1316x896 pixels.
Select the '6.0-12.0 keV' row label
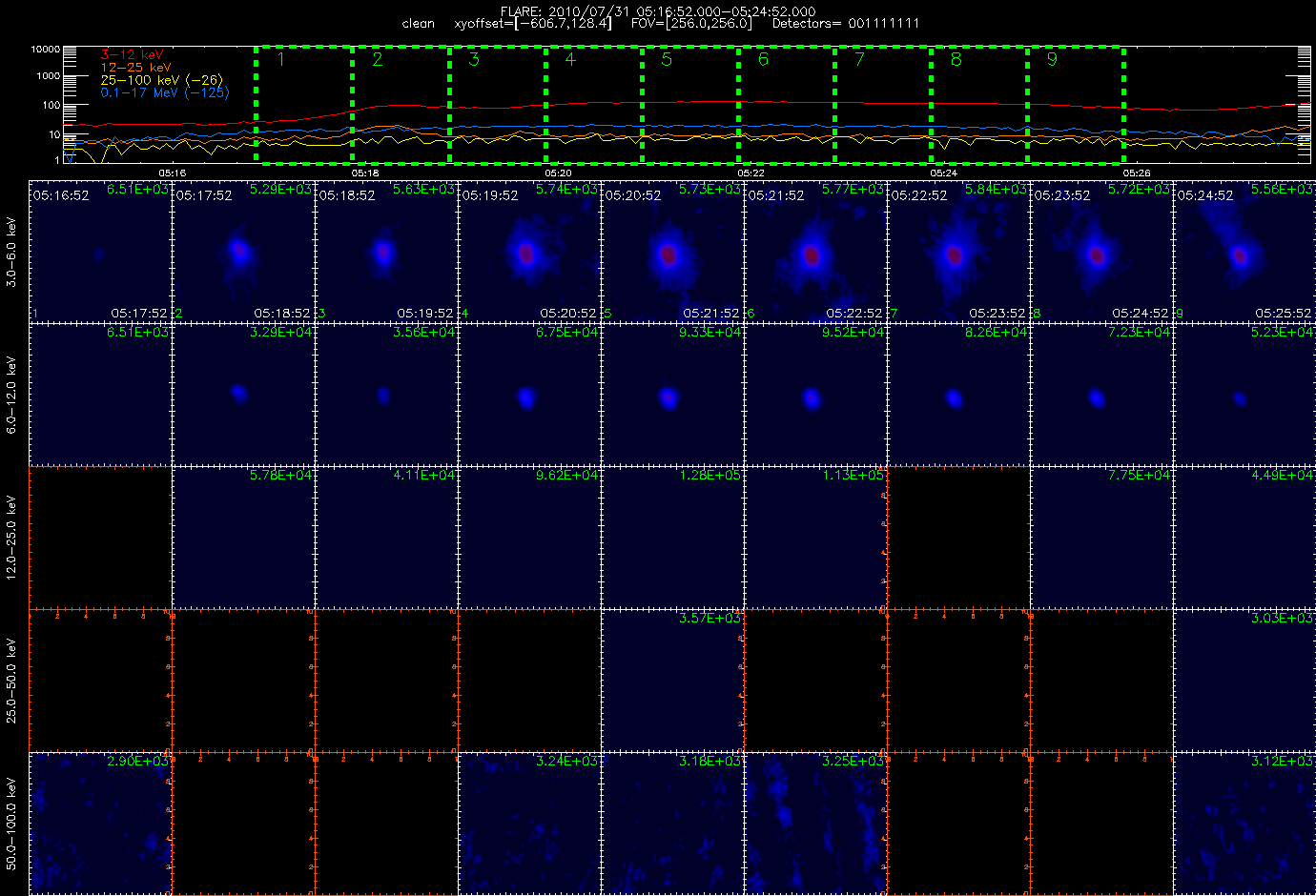pos(11,395)
